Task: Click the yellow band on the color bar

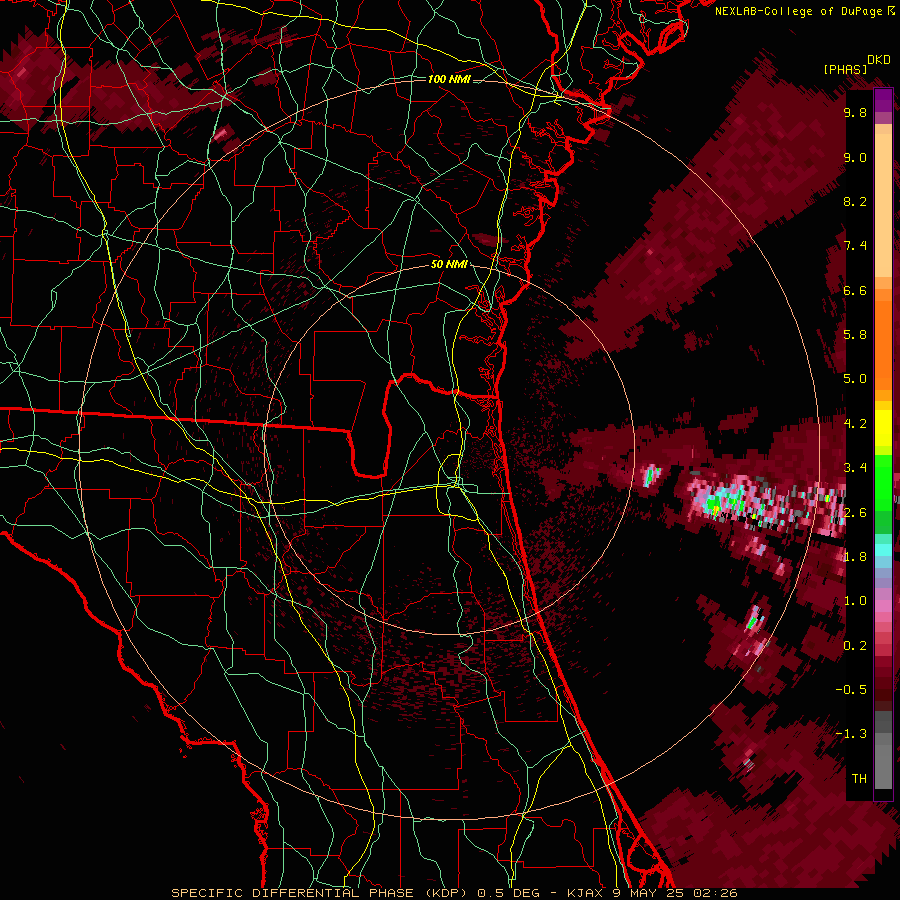Action: click(x=883, y=428)
